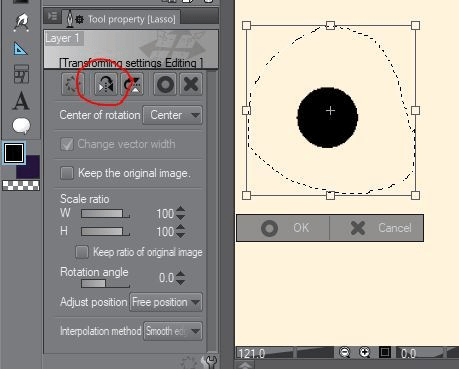Decrease Scale ratio W value
The image size is (459, 369).
pyautogui.click(x=180, y=217)
